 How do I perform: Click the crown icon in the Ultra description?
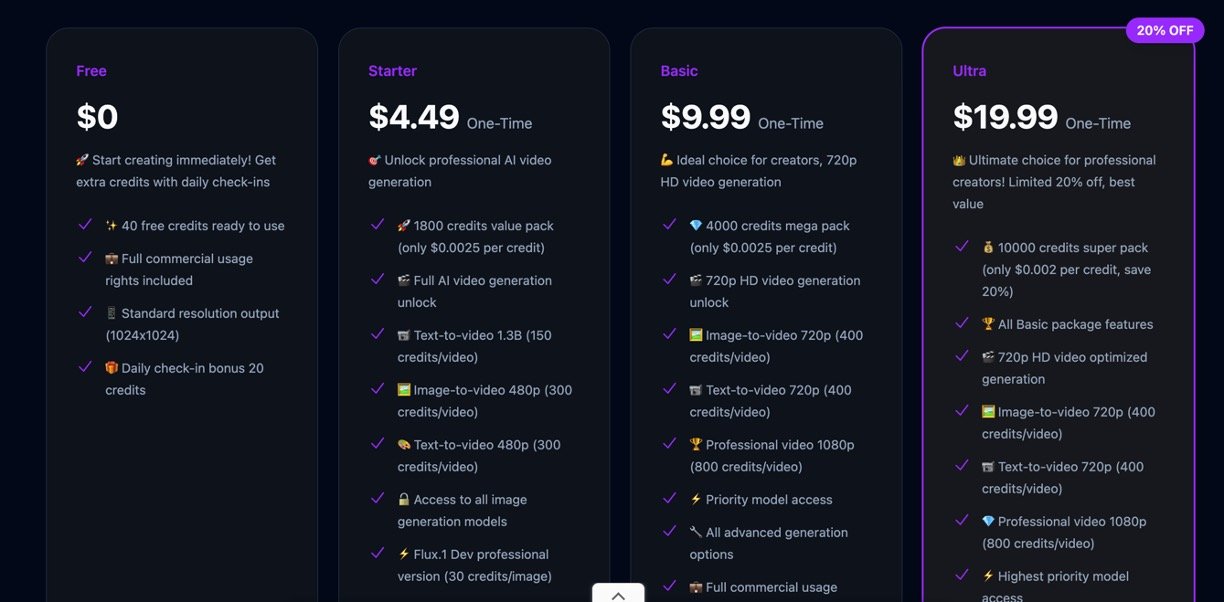pyautogui.click(x=959, y=160)
